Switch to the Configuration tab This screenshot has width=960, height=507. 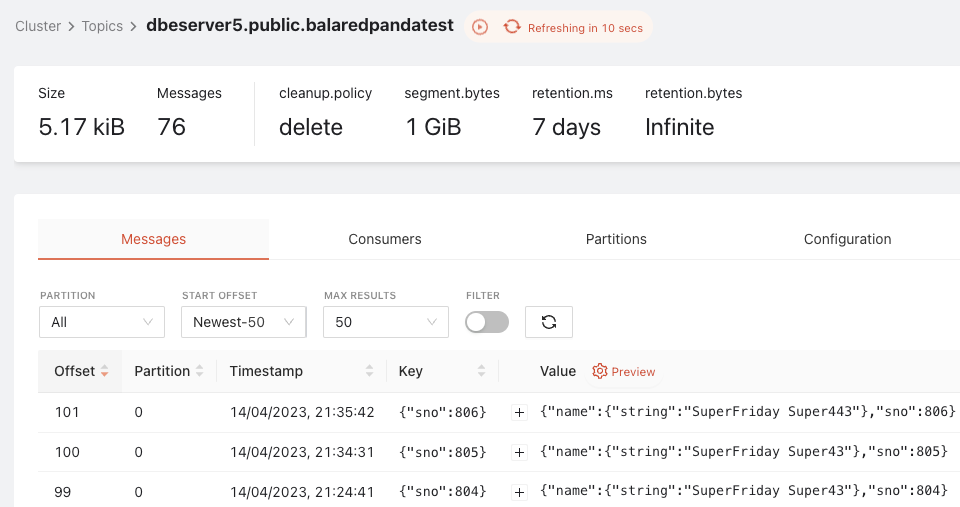pyautogui.click(x=847, y=239)
